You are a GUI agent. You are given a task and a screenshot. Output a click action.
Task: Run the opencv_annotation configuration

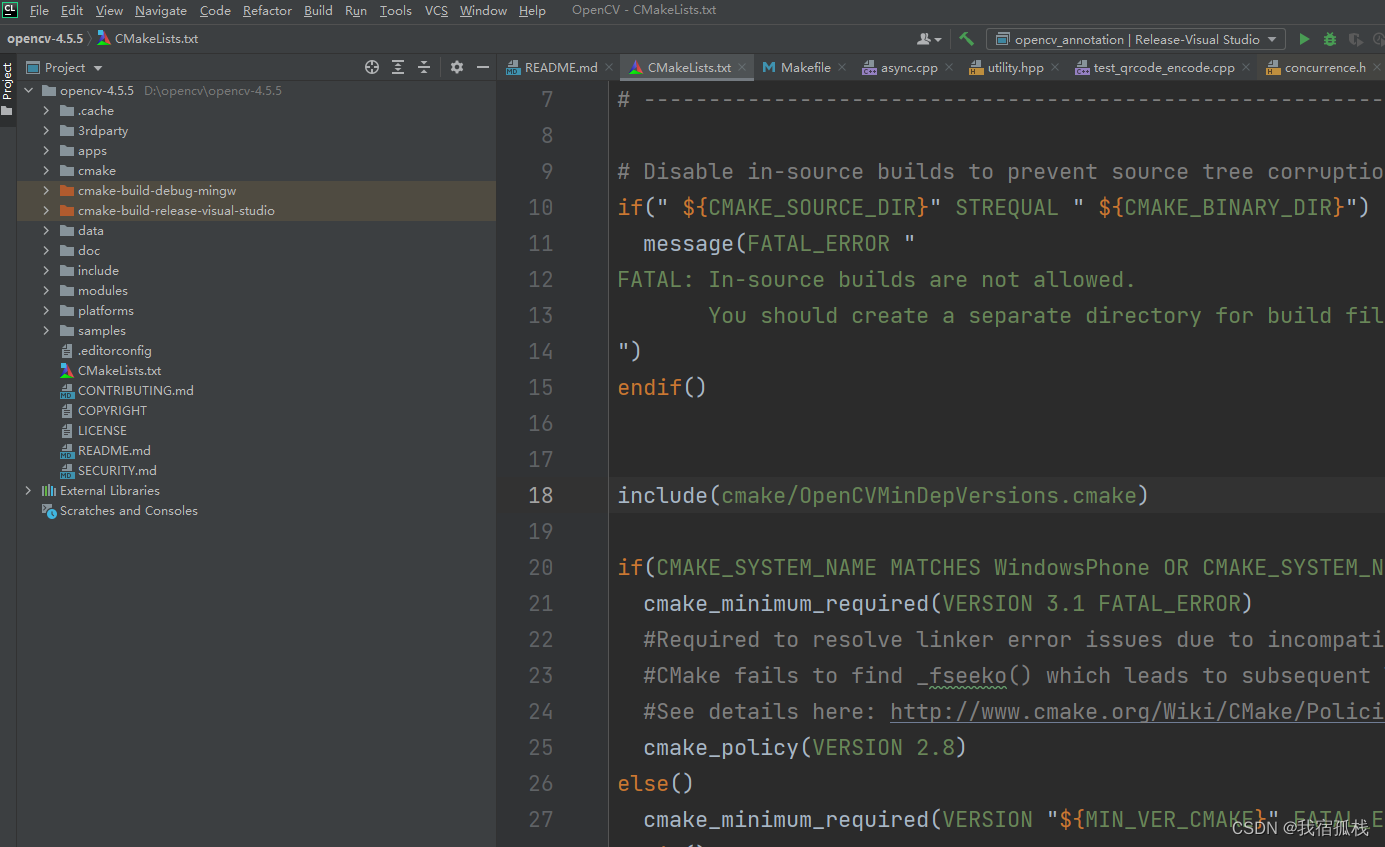[1304, 39]
